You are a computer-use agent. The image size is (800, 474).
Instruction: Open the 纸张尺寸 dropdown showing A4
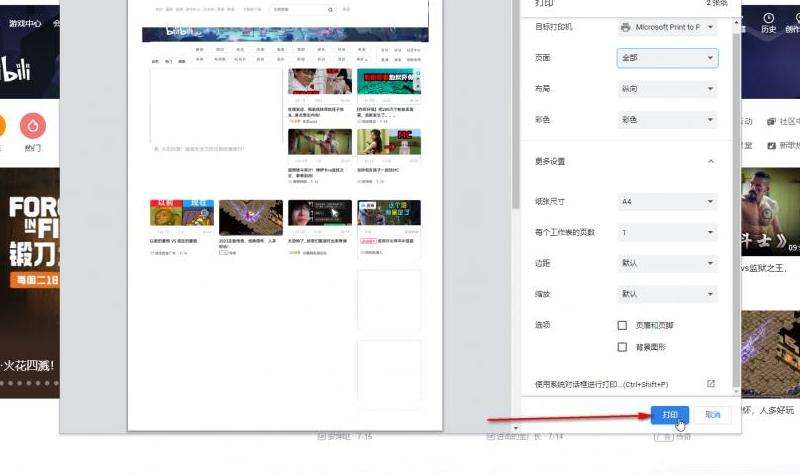(667, 202)
